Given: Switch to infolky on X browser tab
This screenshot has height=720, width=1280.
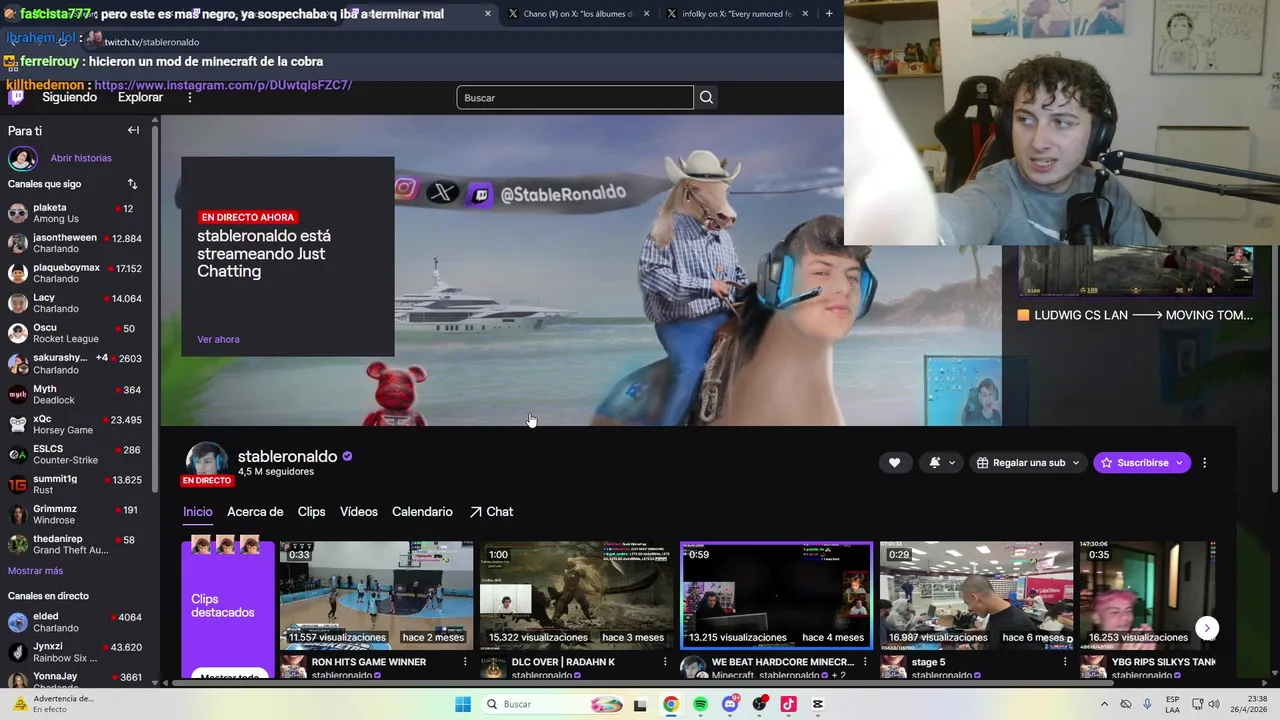Looking at the screenshot, I should [737, 14].
